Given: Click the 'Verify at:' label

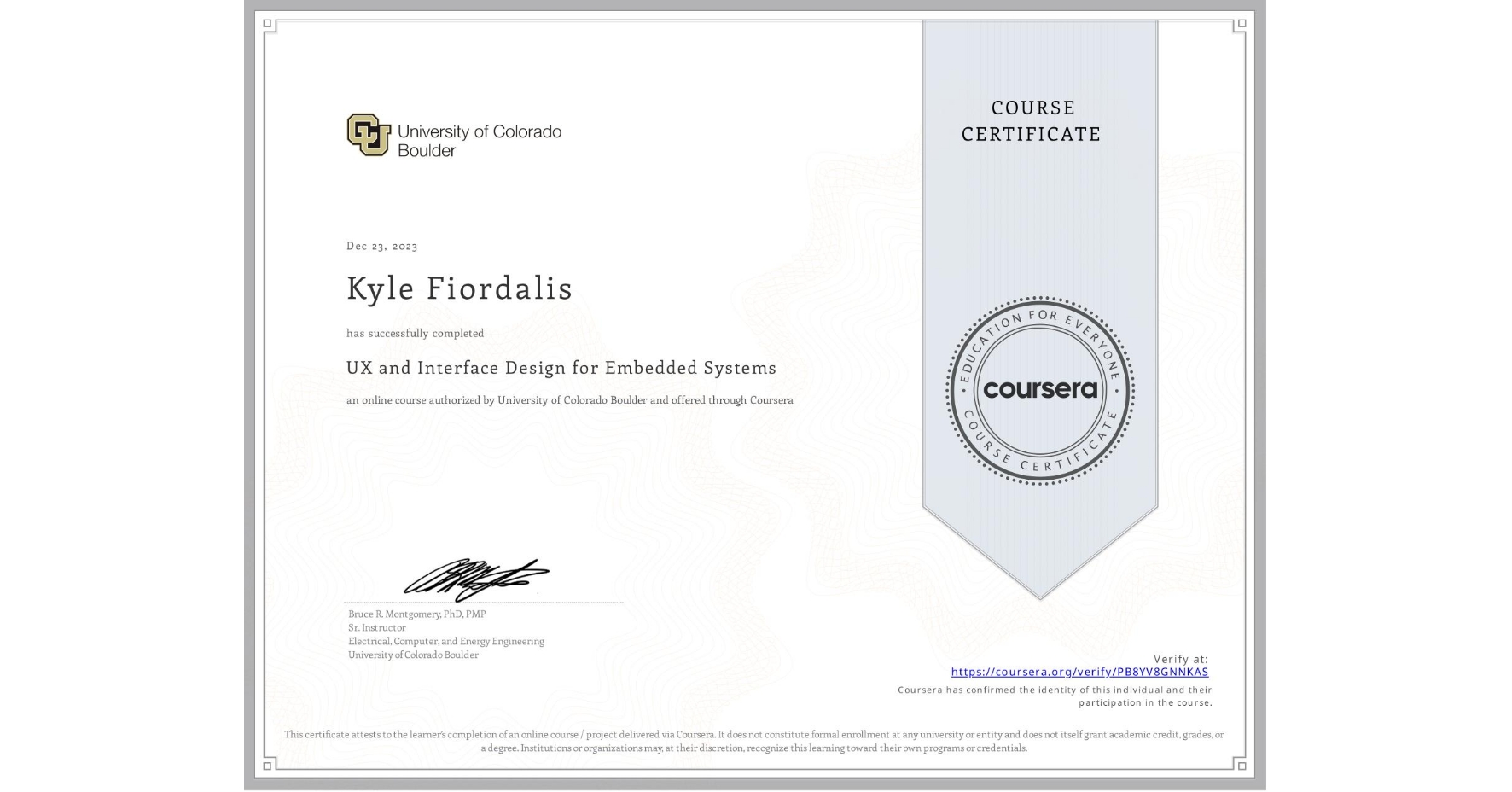Looking at the screenshot, I should tap(1181, 659).
